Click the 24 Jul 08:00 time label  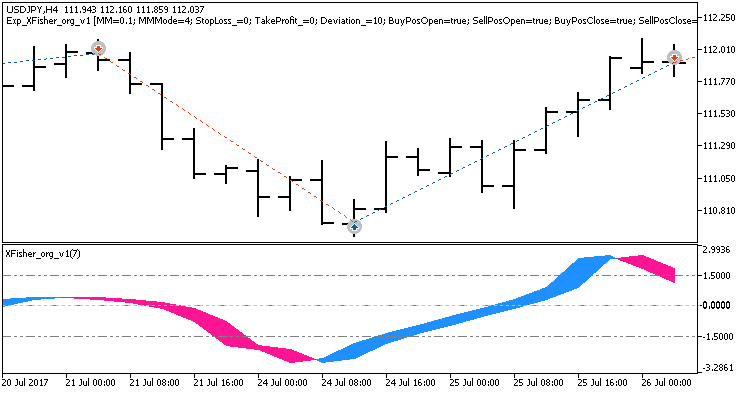tap(347, 383)
